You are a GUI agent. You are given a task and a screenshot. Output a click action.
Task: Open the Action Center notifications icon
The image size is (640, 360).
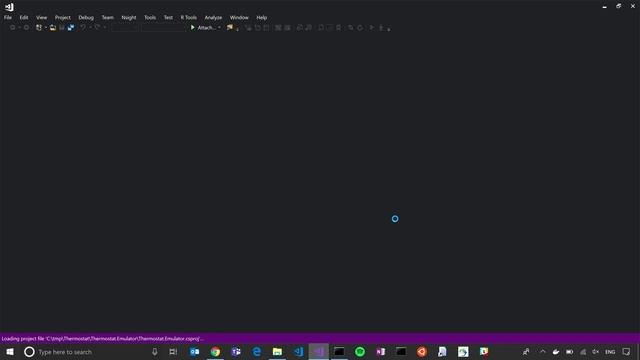[x=626, y=352]
